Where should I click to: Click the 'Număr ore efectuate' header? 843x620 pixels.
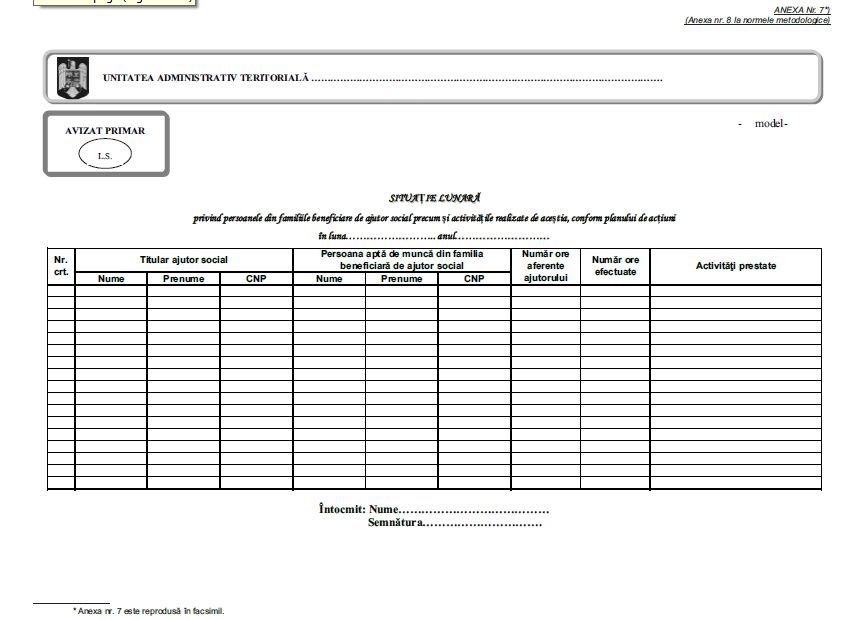(616, 266)
